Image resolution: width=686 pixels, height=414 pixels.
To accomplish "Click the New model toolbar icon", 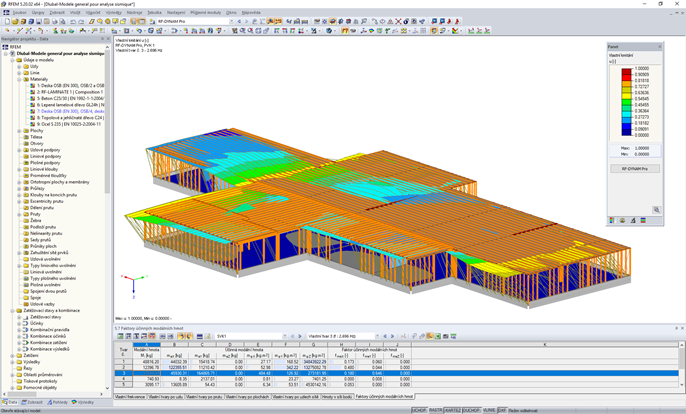I will (x=7, y=21).
